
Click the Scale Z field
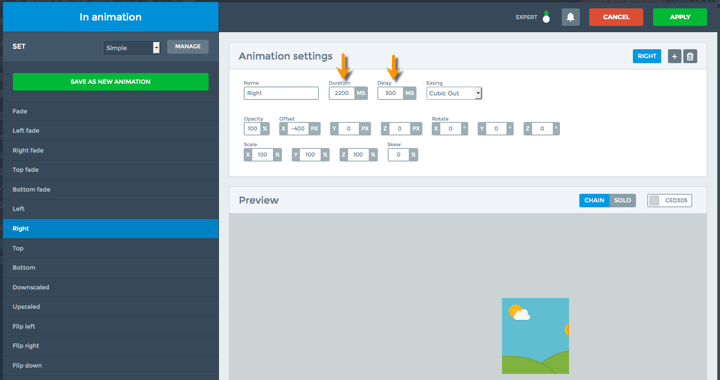pos(358,155)
